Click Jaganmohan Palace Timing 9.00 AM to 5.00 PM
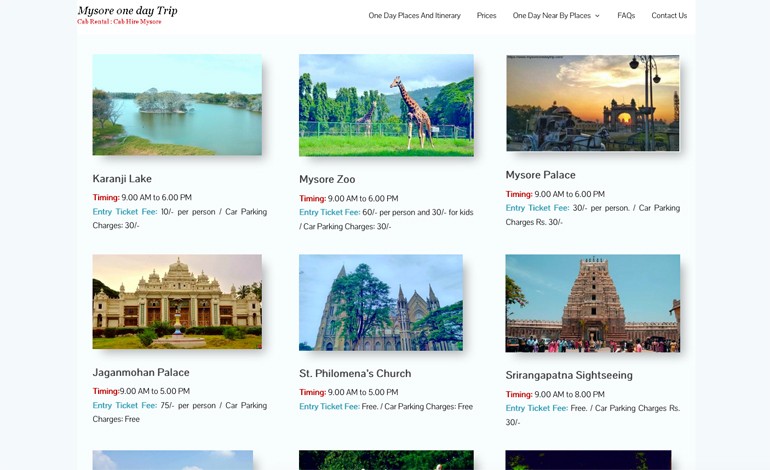Screen dimensions: 770x470 [x=141, y=391]
